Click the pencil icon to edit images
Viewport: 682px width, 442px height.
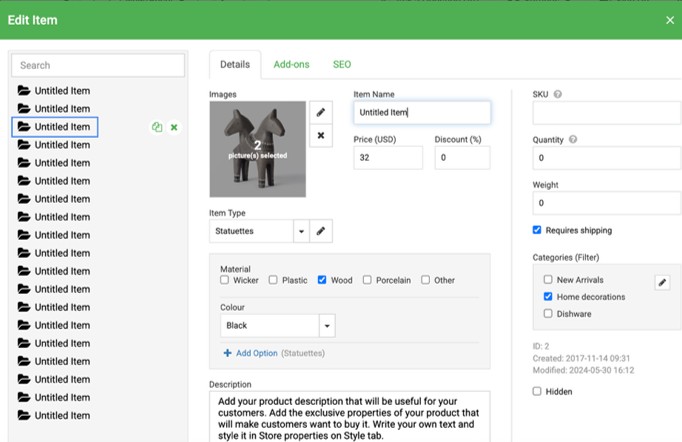click(321, 113)
